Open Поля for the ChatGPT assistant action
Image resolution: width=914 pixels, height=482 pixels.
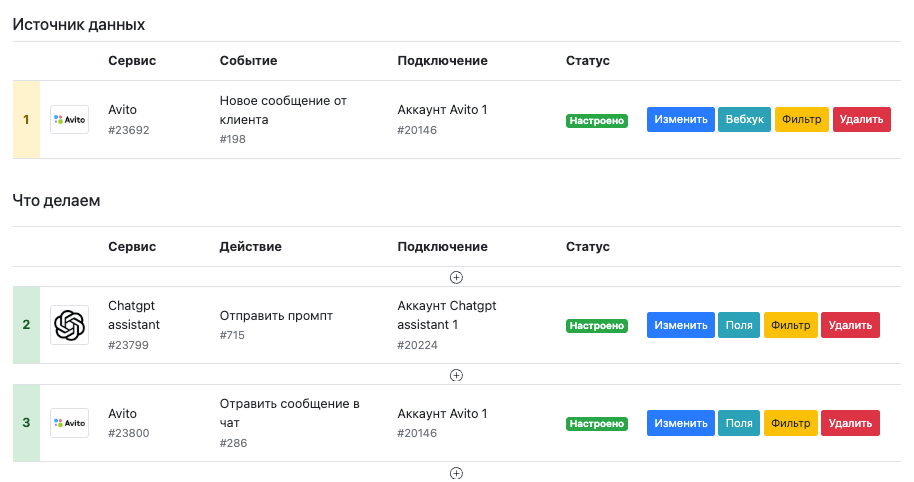pyautogui.click(x=739, y=325)
